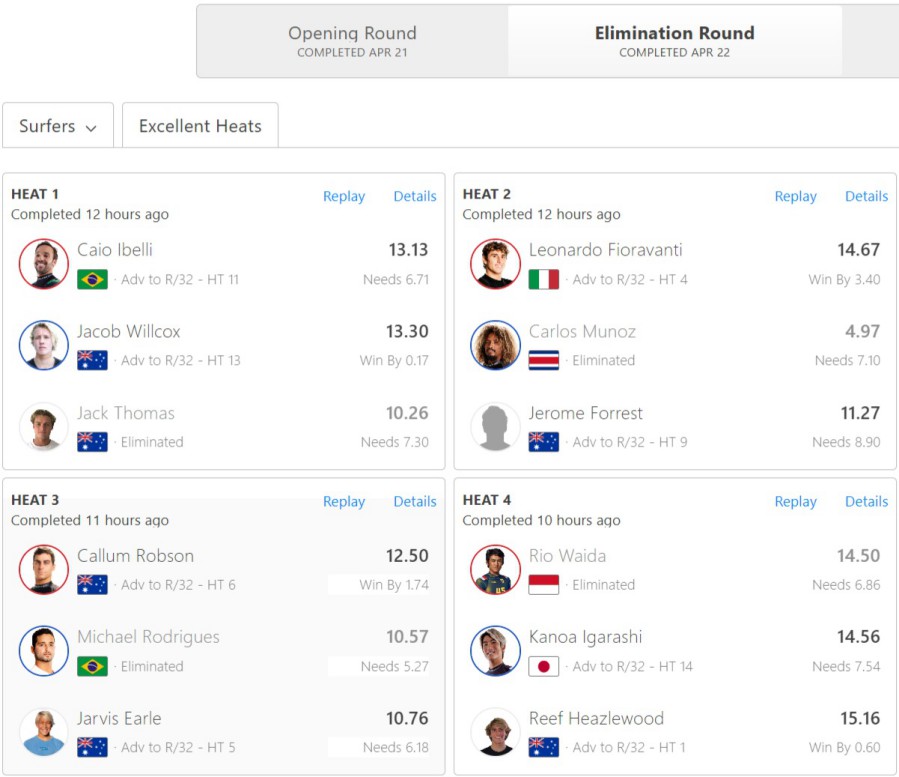Click the chevron arrow in Surfers
This screenshot has height=777, width=899.
click(91, 128)
